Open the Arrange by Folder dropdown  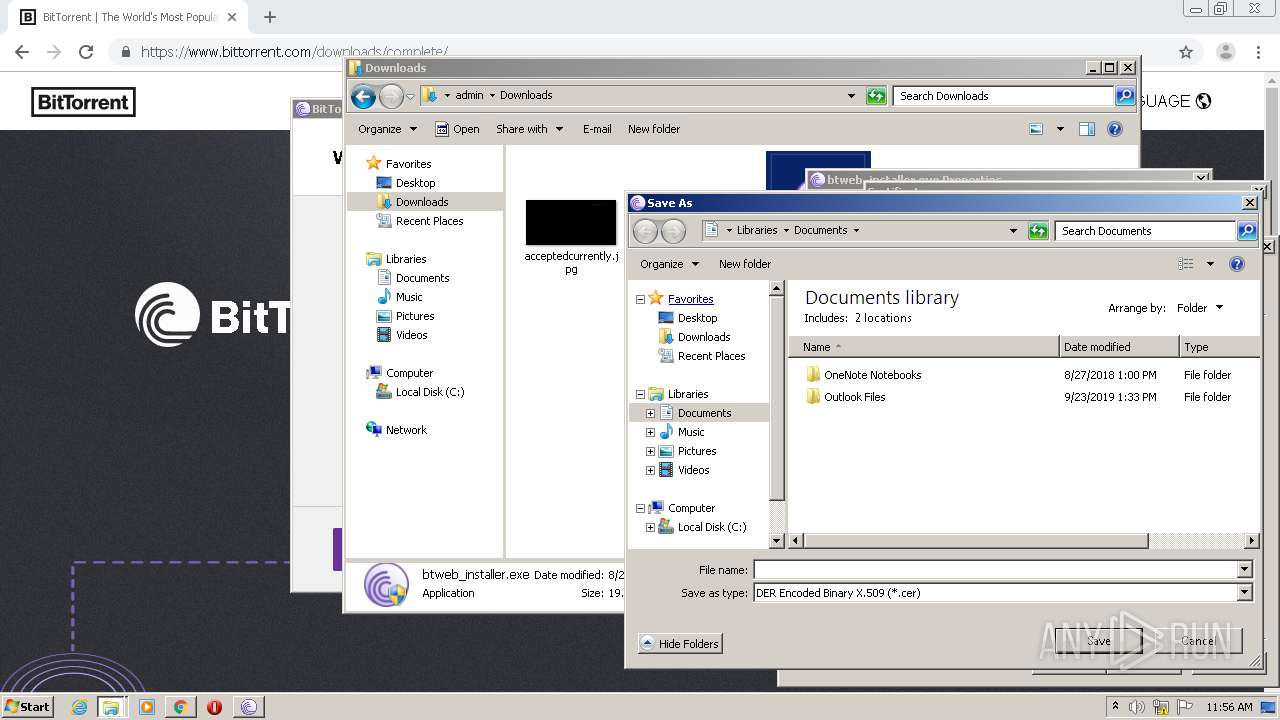[x=1199, y=308]
